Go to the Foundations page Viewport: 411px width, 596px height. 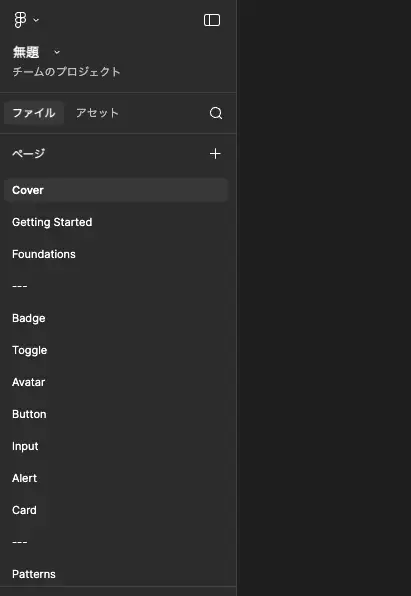[x=116, y=254]
